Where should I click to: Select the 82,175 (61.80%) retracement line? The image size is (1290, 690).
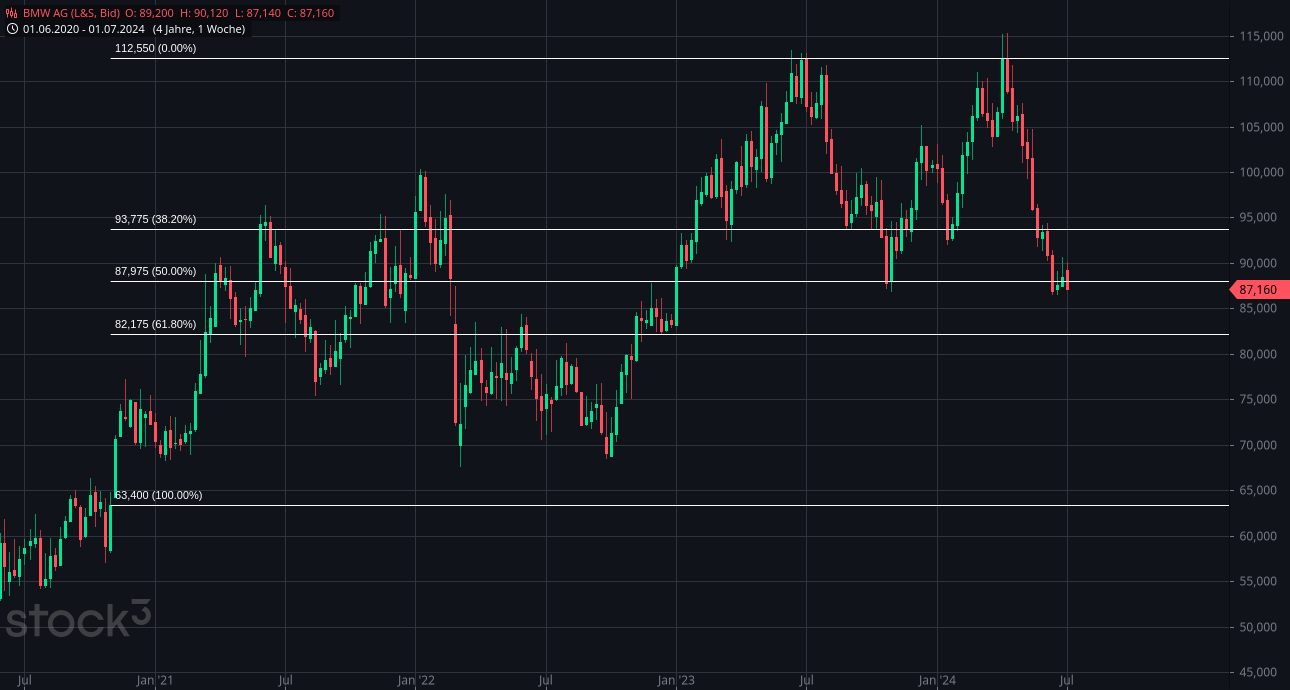click(154, 324)
